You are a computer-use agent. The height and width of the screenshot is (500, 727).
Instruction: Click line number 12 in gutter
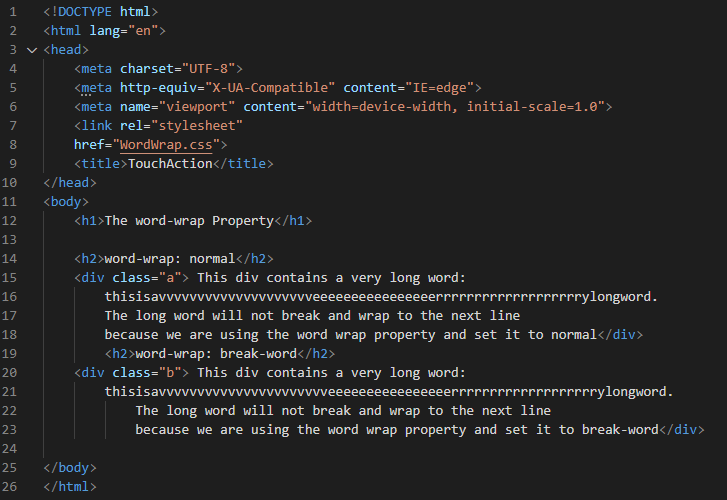click(x=9, y=221)
